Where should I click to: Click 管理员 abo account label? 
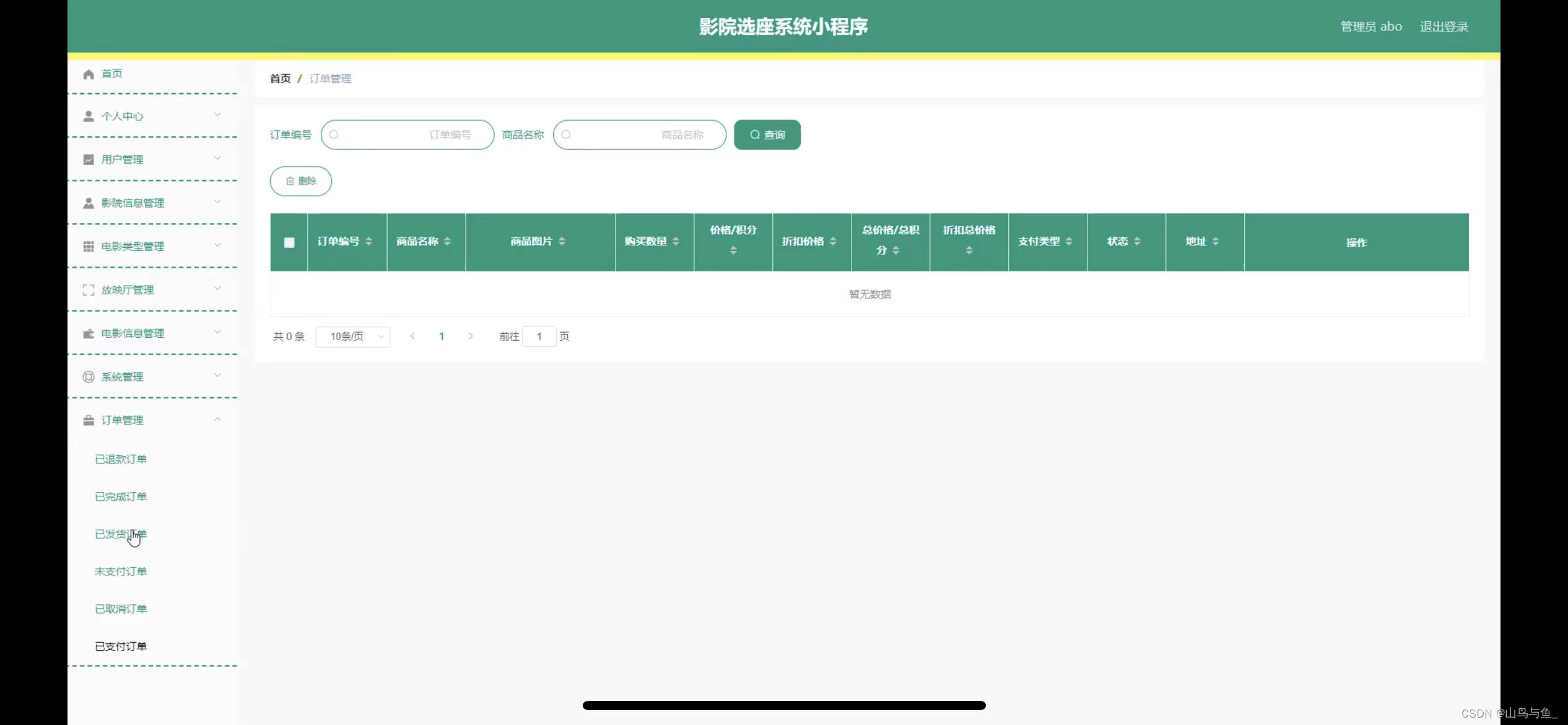(1371, 27)
